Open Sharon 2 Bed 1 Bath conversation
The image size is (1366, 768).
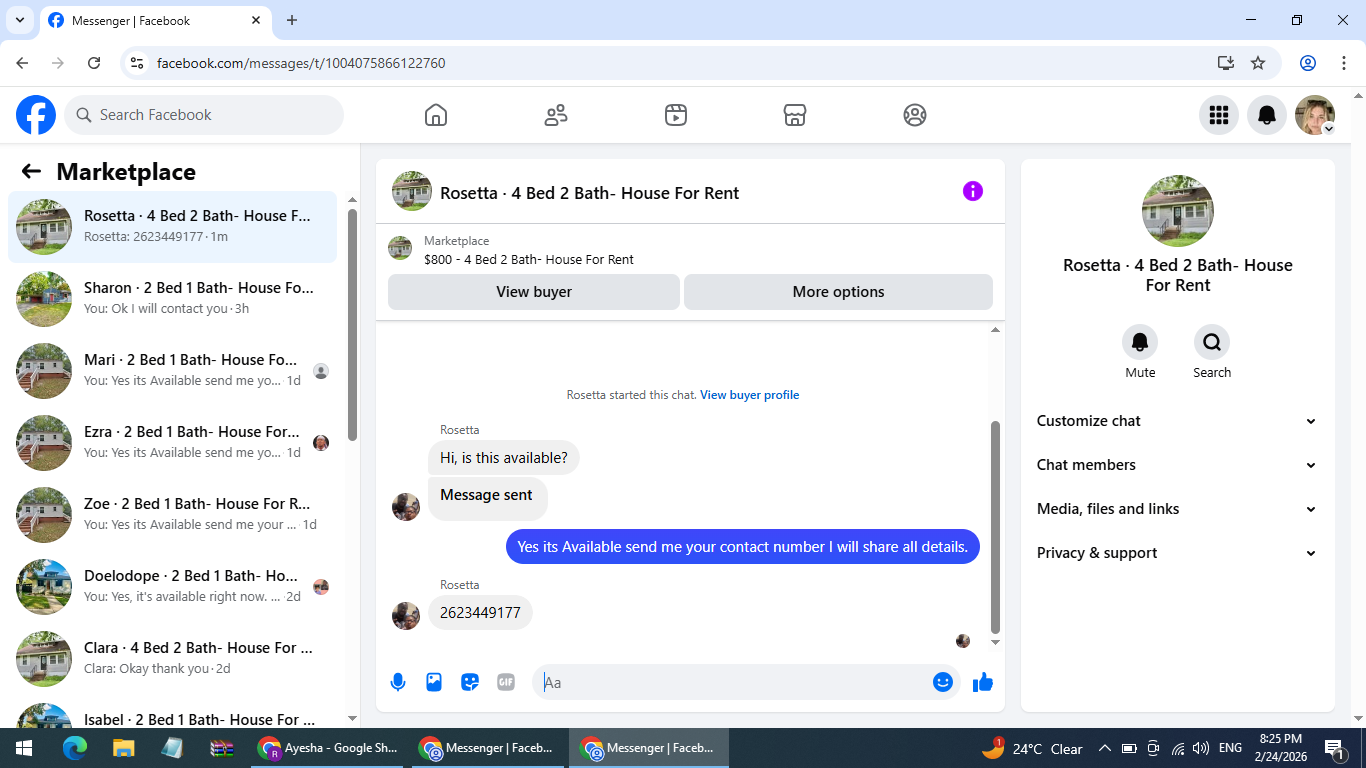click(x=172, y=299)
